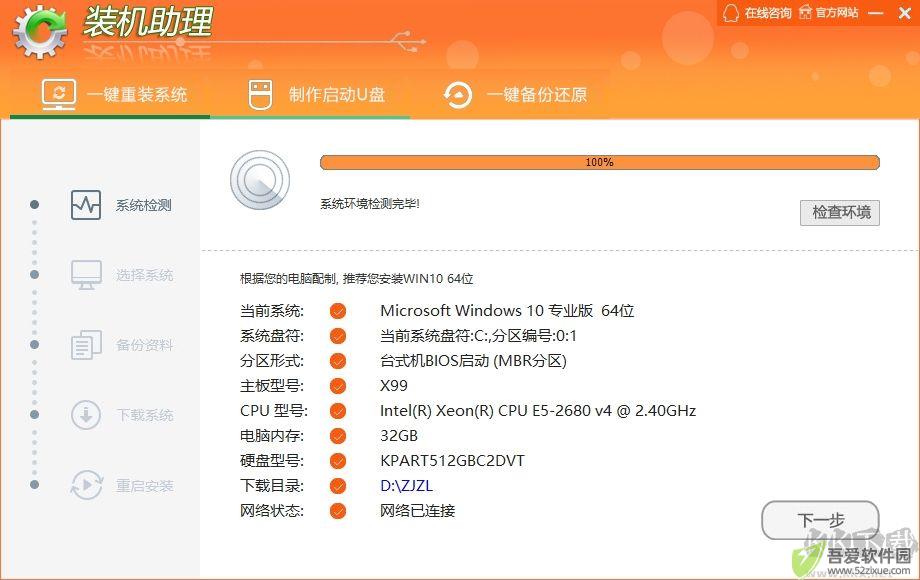
Task: Click the reinstall monitor icon
Action: point(59,94)
